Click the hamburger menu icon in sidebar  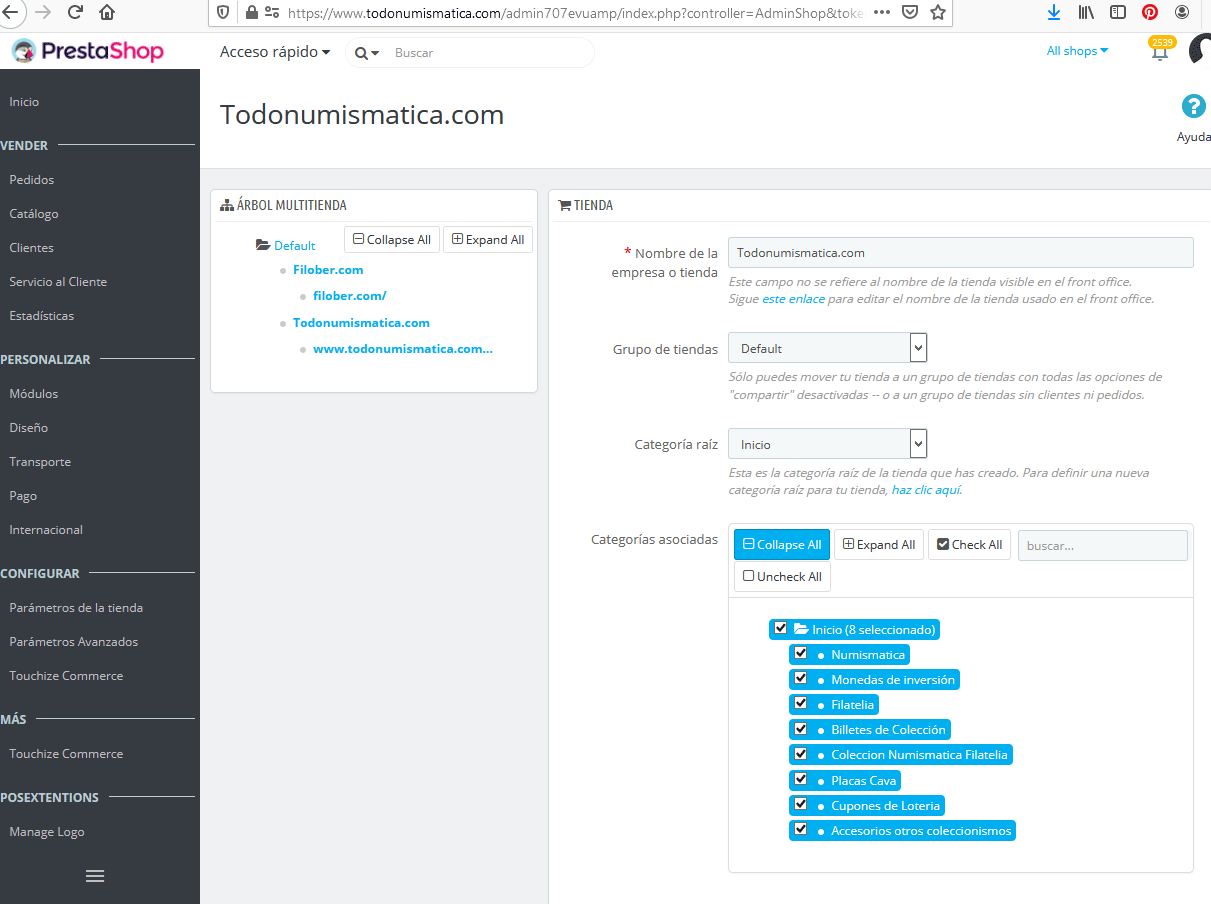pyautogui.click(x=95, y=876)
